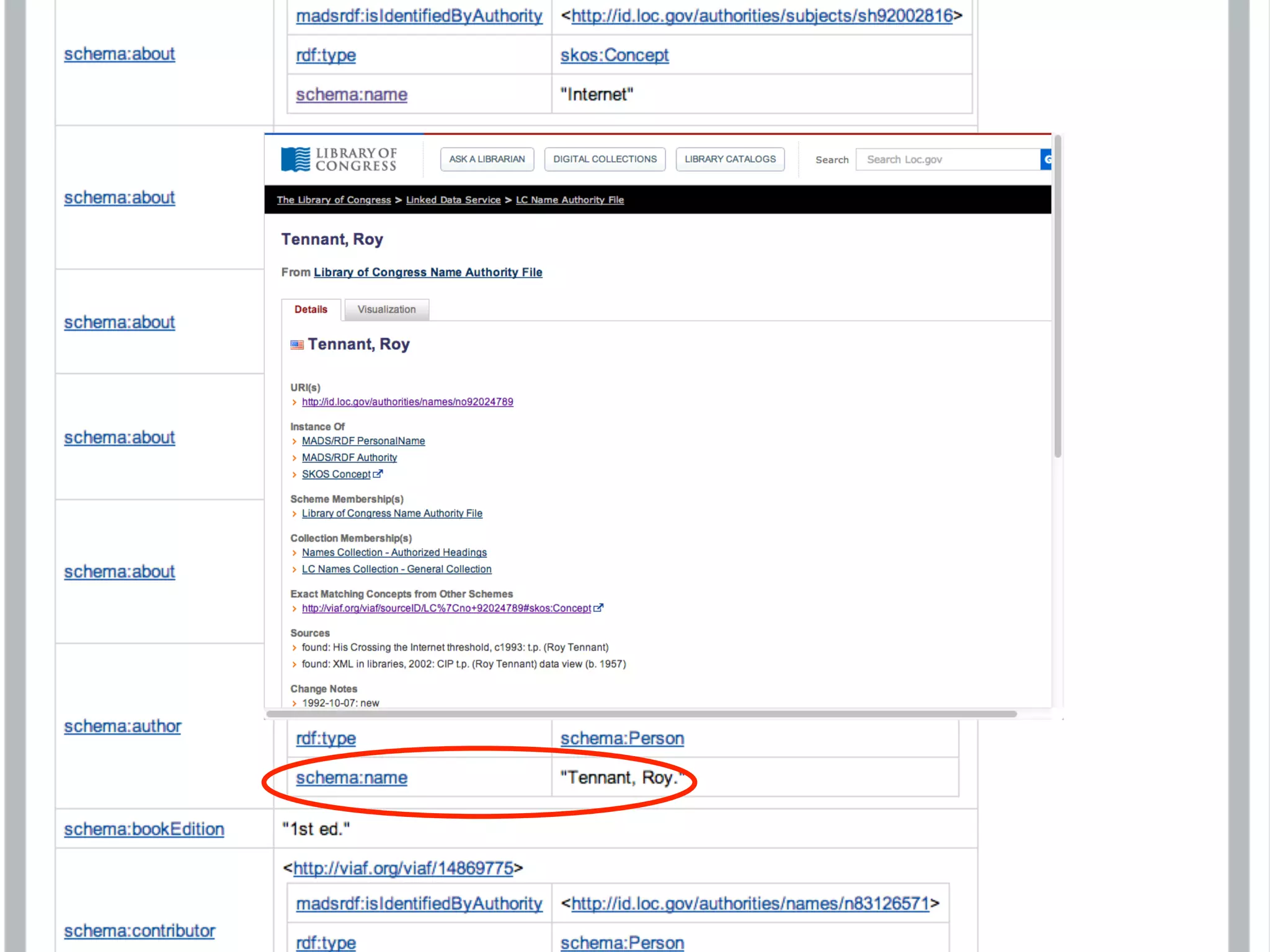Focus the Search Loc.gov input field

[x=948, y=159]
